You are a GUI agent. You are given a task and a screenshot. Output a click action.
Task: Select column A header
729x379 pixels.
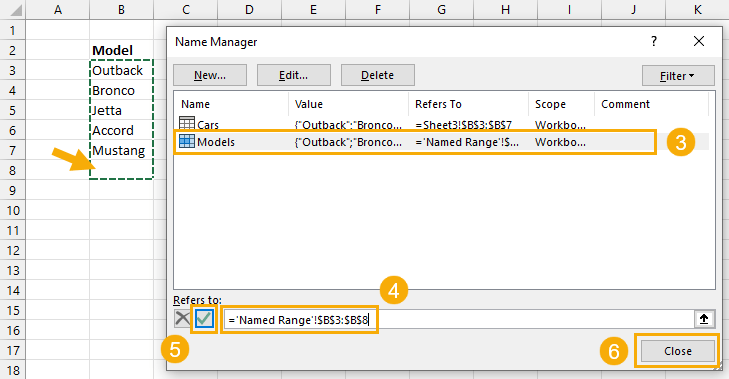[58, 10]
